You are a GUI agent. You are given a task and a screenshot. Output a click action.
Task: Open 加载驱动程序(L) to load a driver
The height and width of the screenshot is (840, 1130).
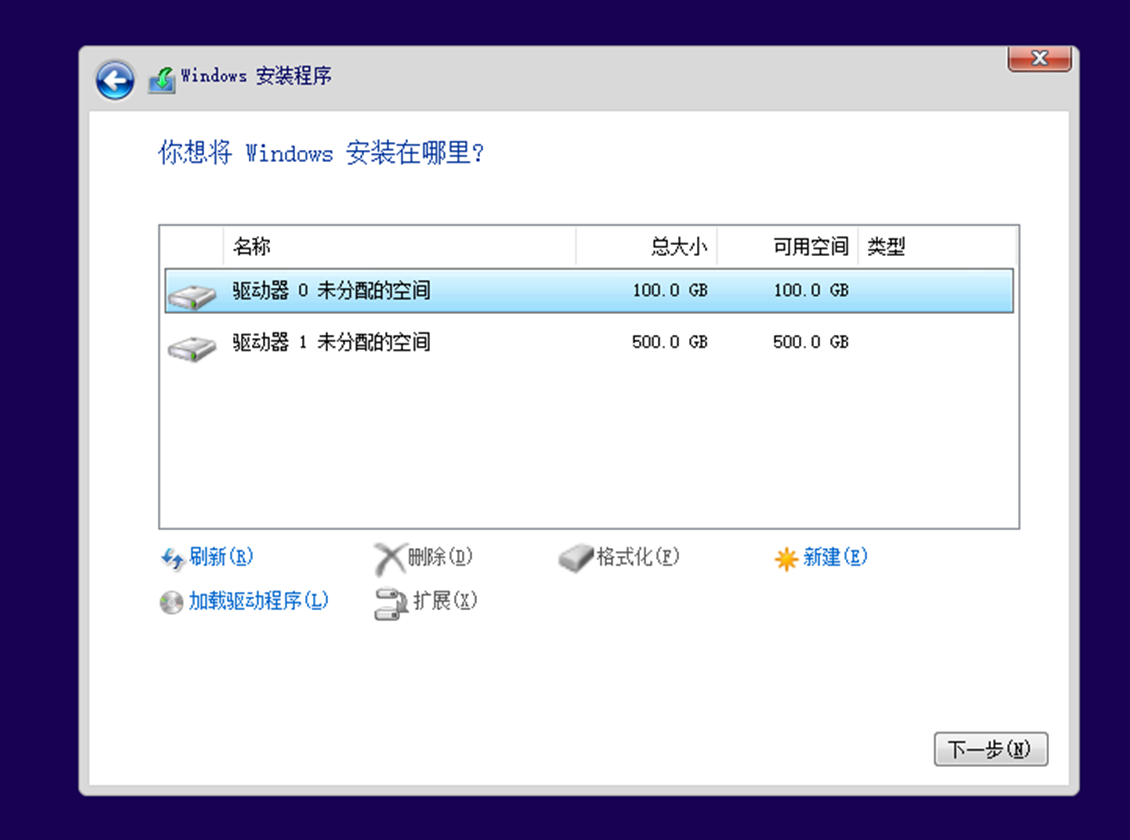pyautogui.click(x=259, y=601)
